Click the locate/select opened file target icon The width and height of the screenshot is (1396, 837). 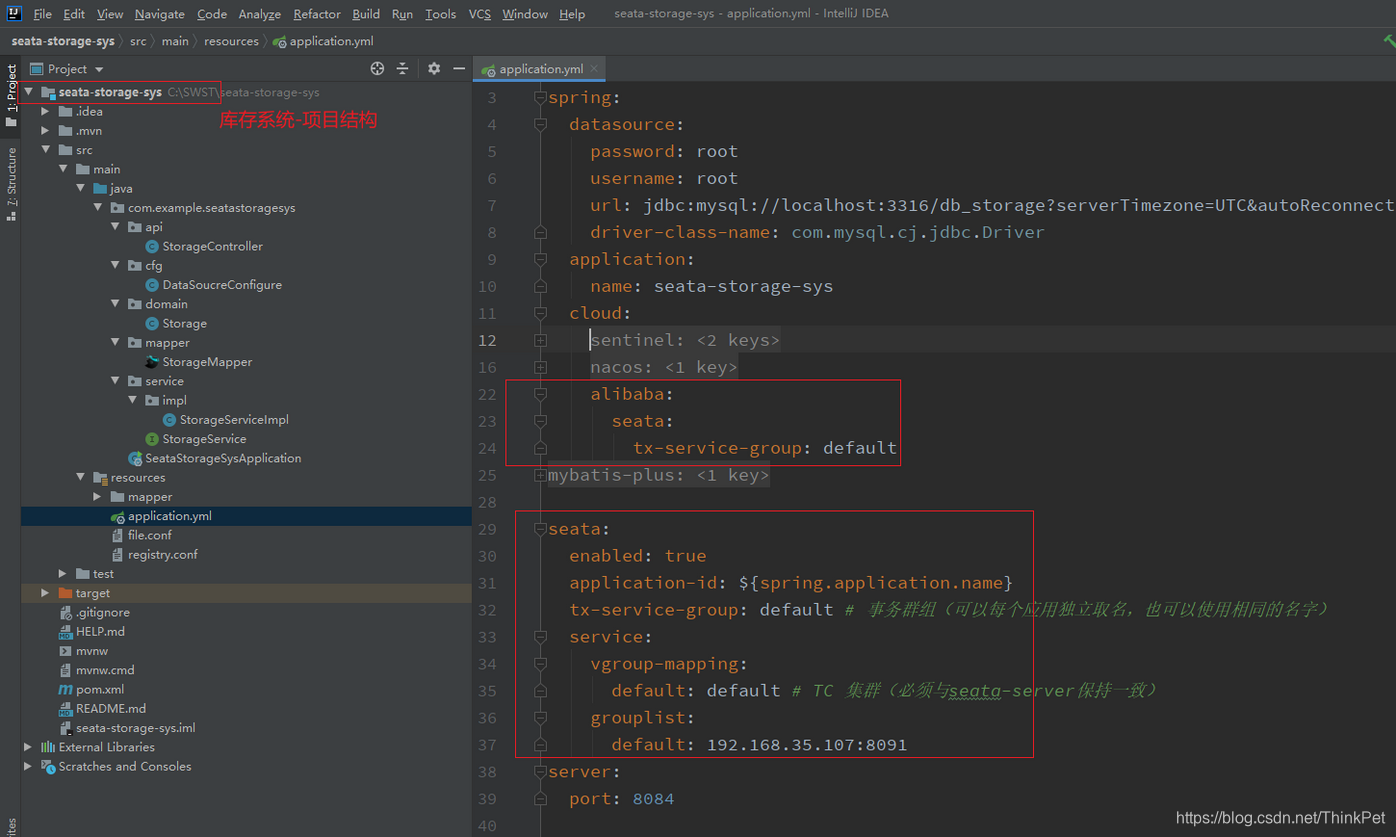(x=377, y=68)
